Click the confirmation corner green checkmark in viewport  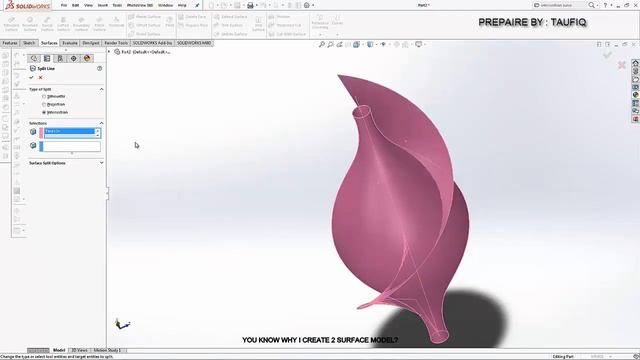click(608, 55)
